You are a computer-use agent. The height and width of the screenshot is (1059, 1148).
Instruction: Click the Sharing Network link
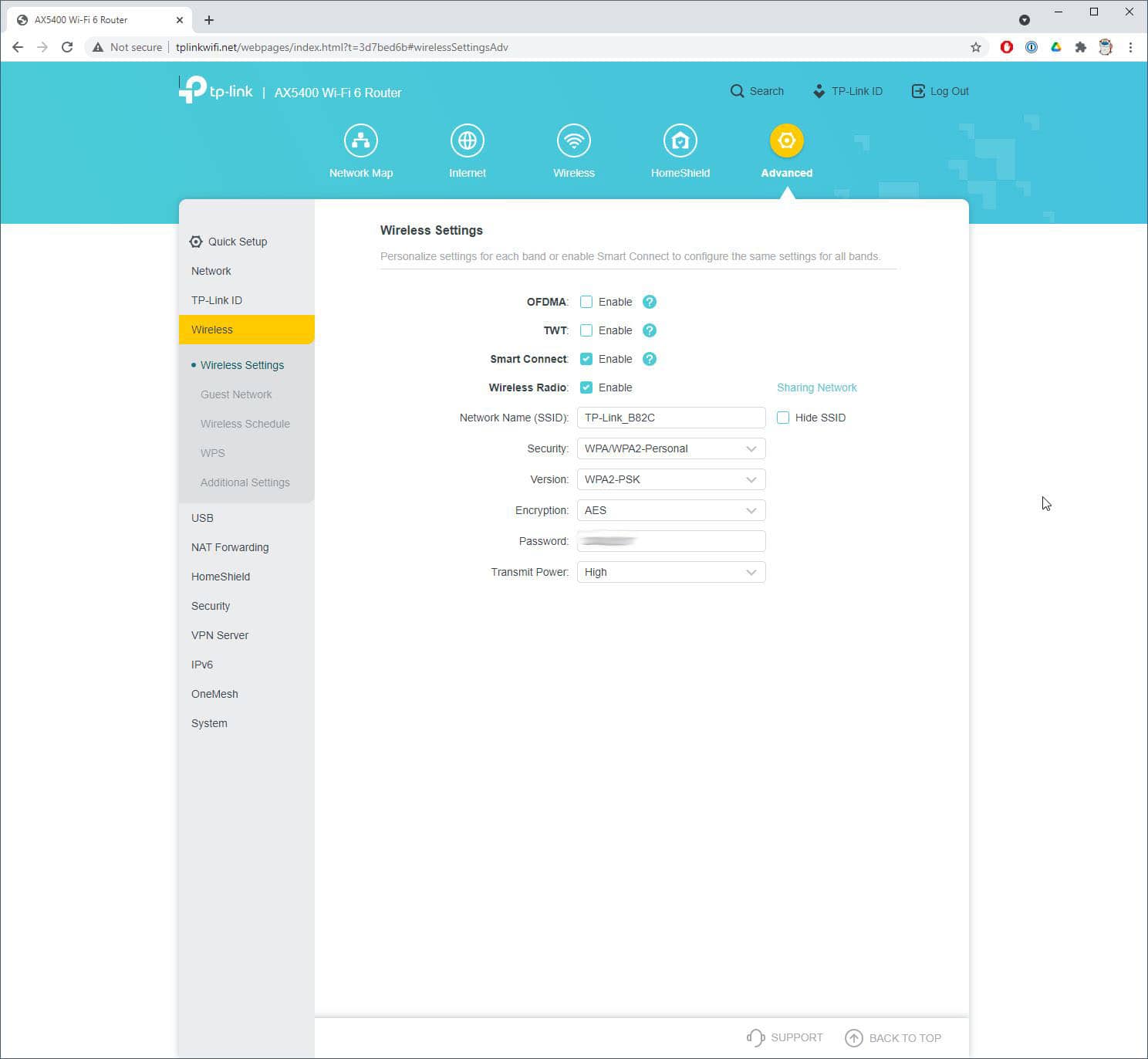pyautogui.click(x=817, y=387)
